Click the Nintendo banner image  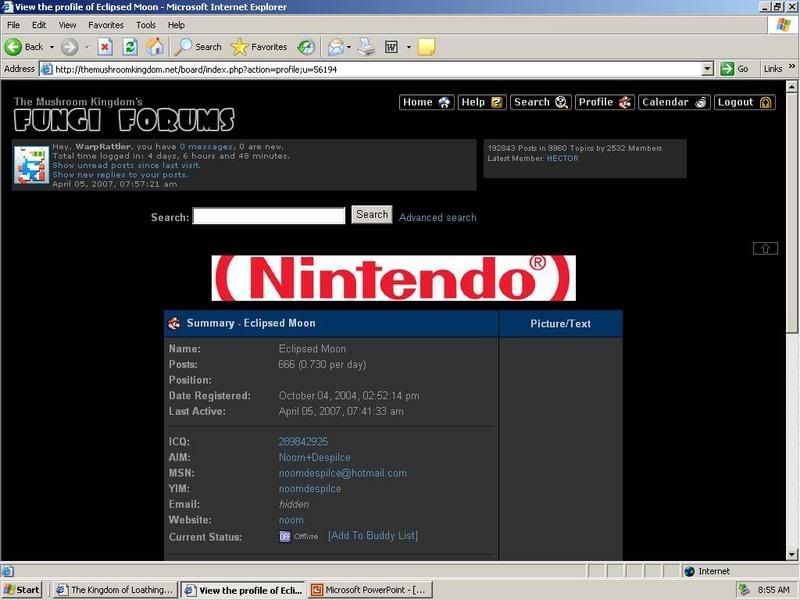pos(393,278)
